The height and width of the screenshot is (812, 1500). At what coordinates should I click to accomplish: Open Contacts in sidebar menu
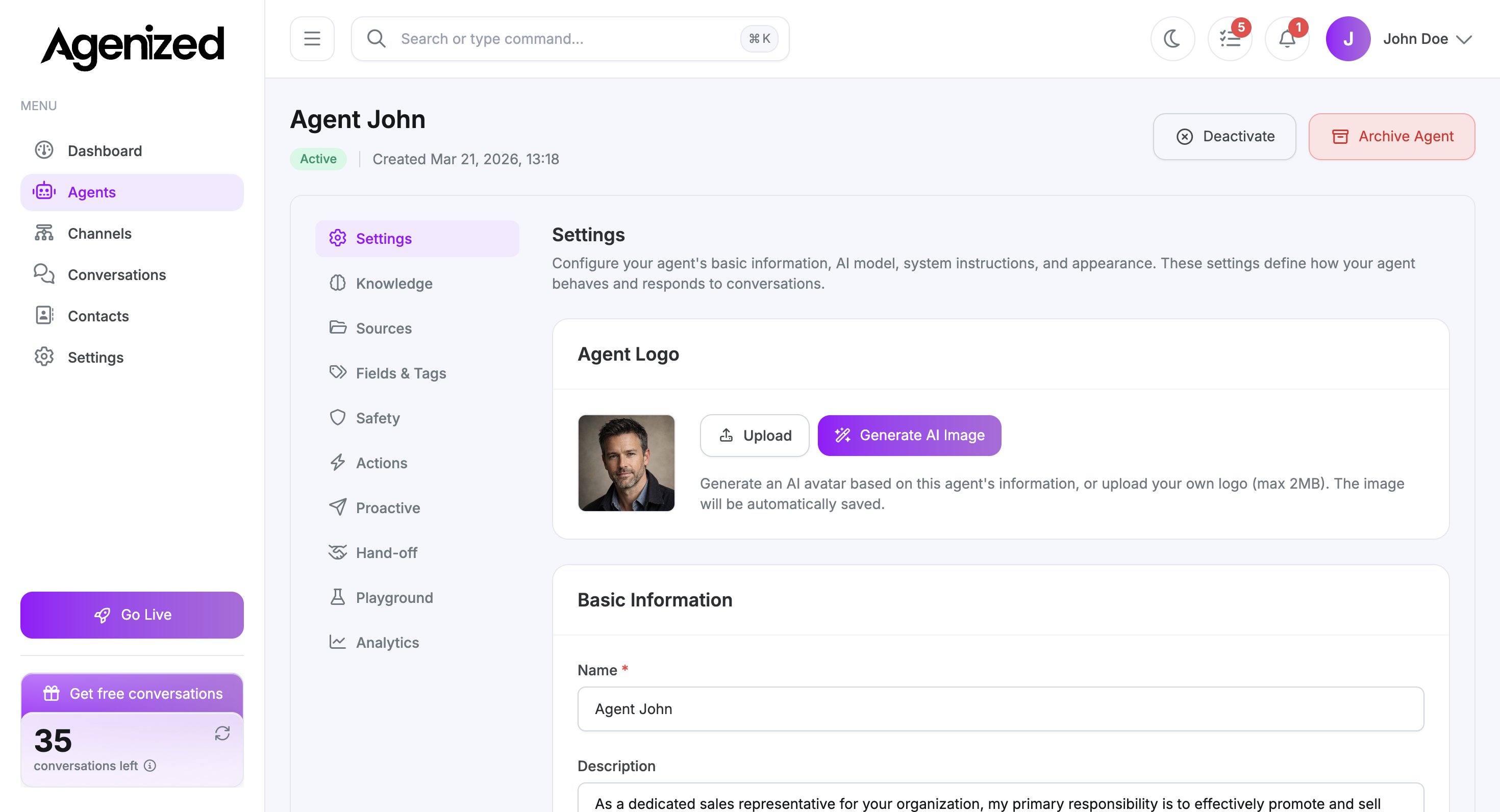[x=132, y=316]
